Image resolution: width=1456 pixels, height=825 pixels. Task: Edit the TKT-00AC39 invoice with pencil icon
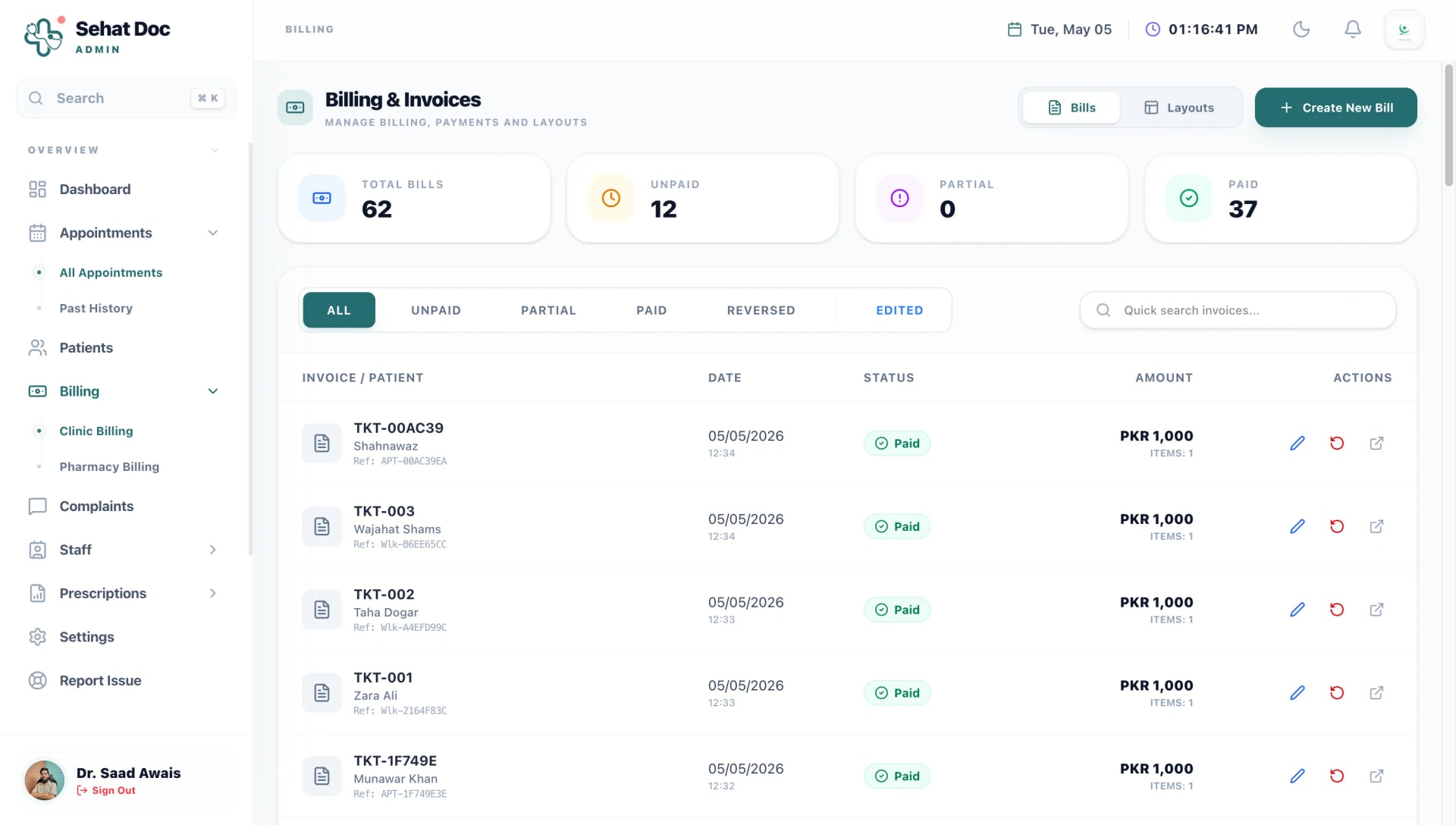coord(1298,443)
